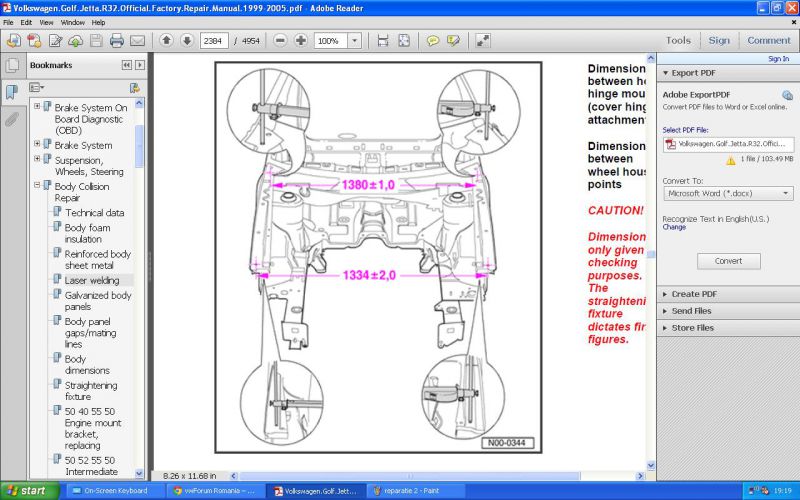800x500 pixels.
Task: Zoom in with the plus button
Action: pos(300,41)
